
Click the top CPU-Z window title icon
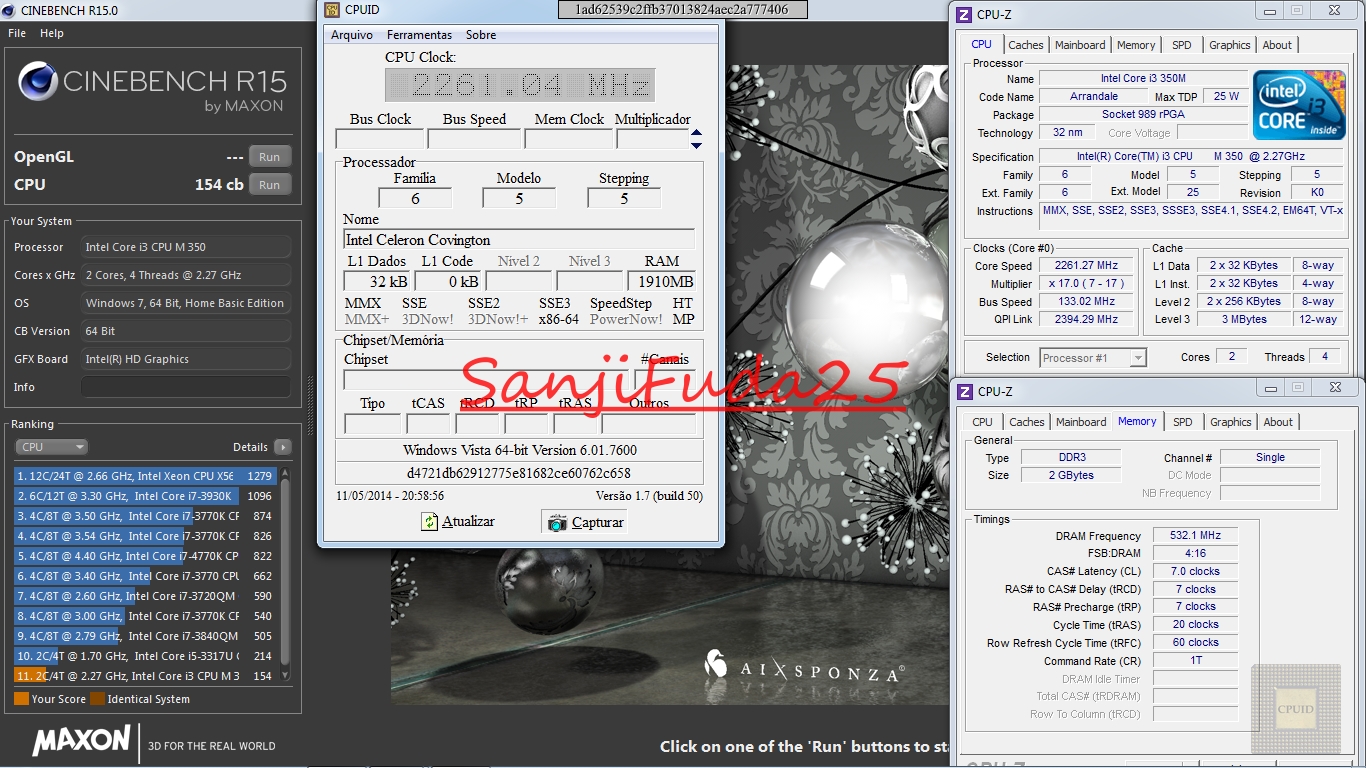964,14
